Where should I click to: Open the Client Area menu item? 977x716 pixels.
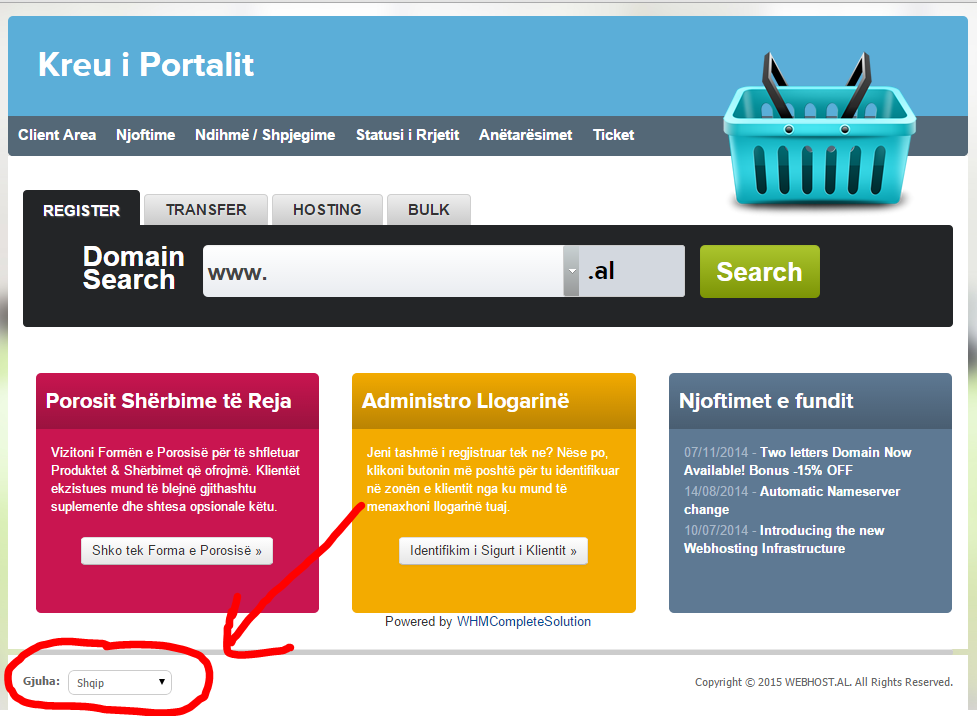tap(57, 135)
